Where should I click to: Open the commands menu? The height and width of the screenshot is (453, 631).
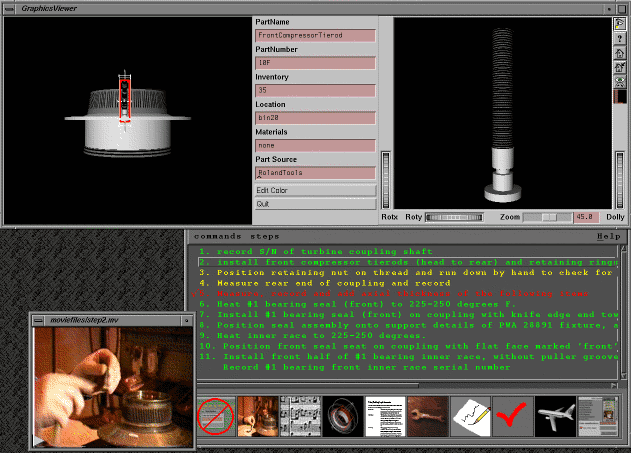point(217,236)
